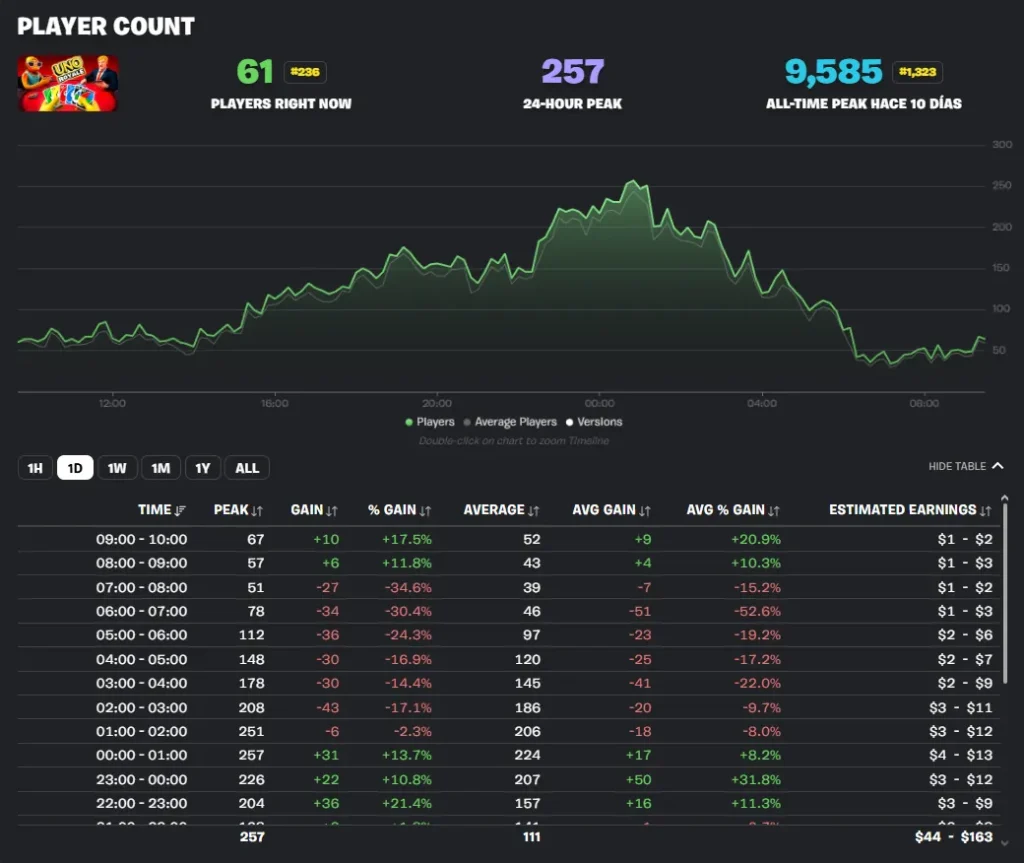Screen dimensions: 1024x863
Task: Switch to the 1W time range
Action: (117, 468)
